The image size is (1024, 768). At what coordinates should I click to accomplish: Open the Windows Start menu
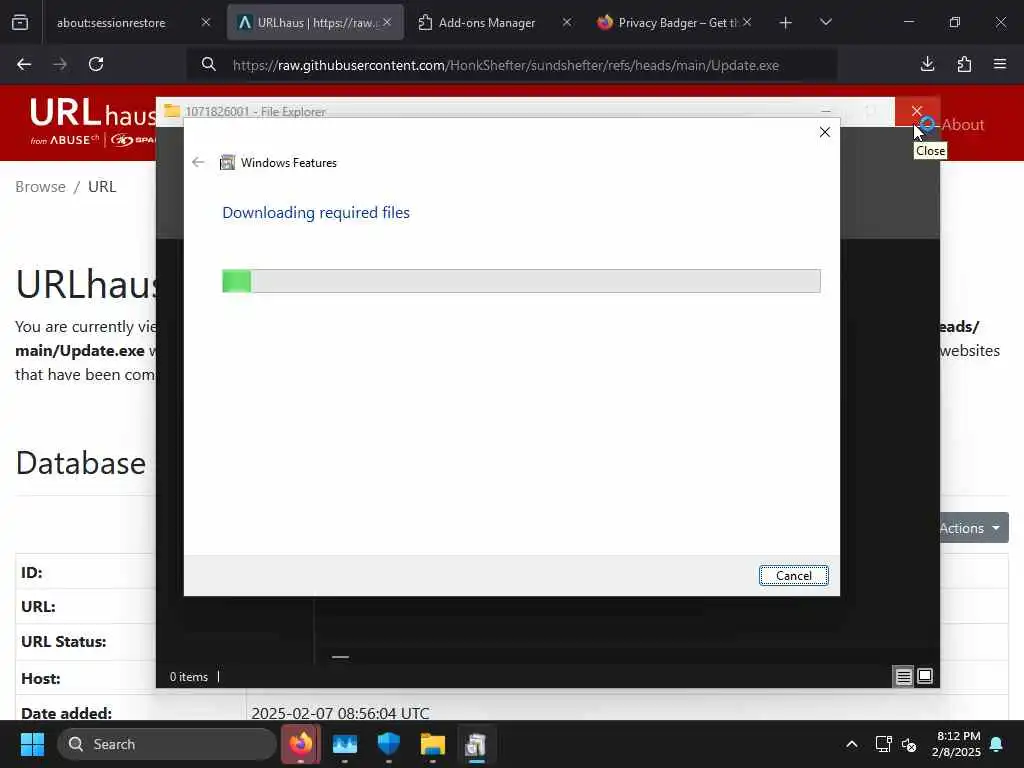pyautogui.click(x=32, y=744)
